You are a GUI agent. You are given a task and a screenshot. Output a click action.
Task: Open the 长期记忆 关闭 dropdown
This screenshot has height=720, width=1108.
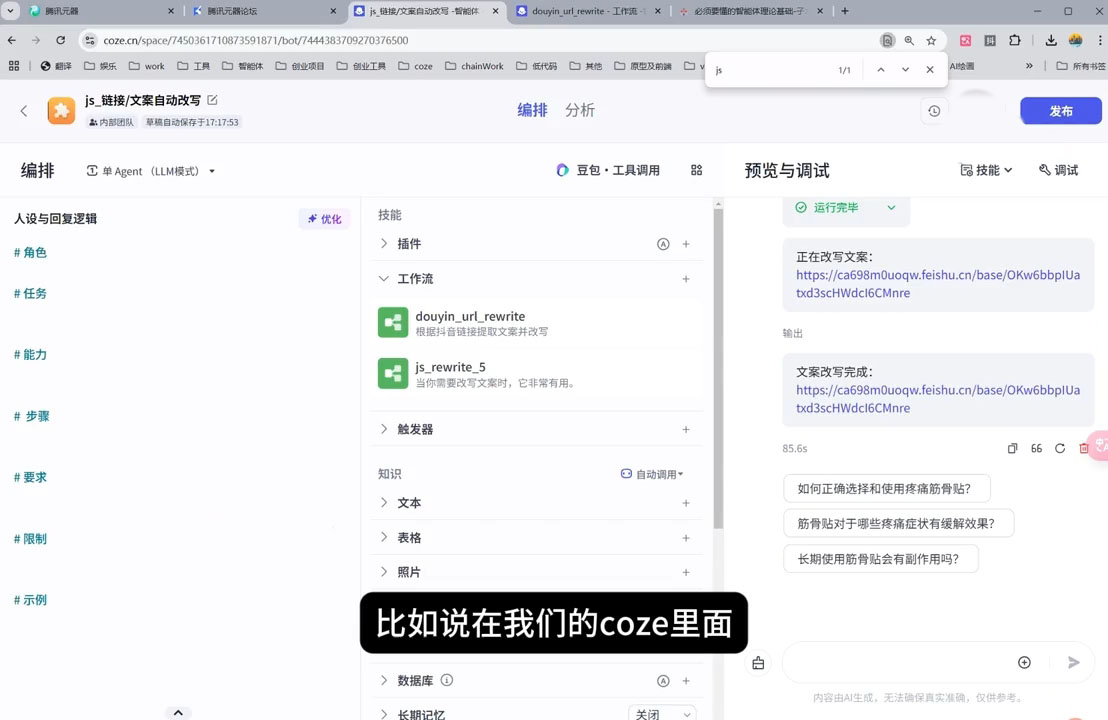tap(662, 713)
